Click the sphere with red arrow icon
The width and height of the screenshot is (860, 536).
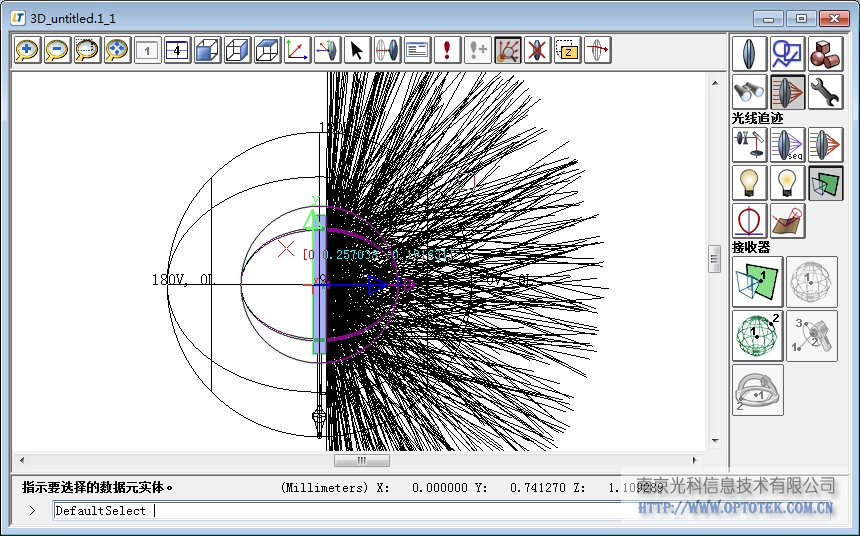click(x=597, y=50)
